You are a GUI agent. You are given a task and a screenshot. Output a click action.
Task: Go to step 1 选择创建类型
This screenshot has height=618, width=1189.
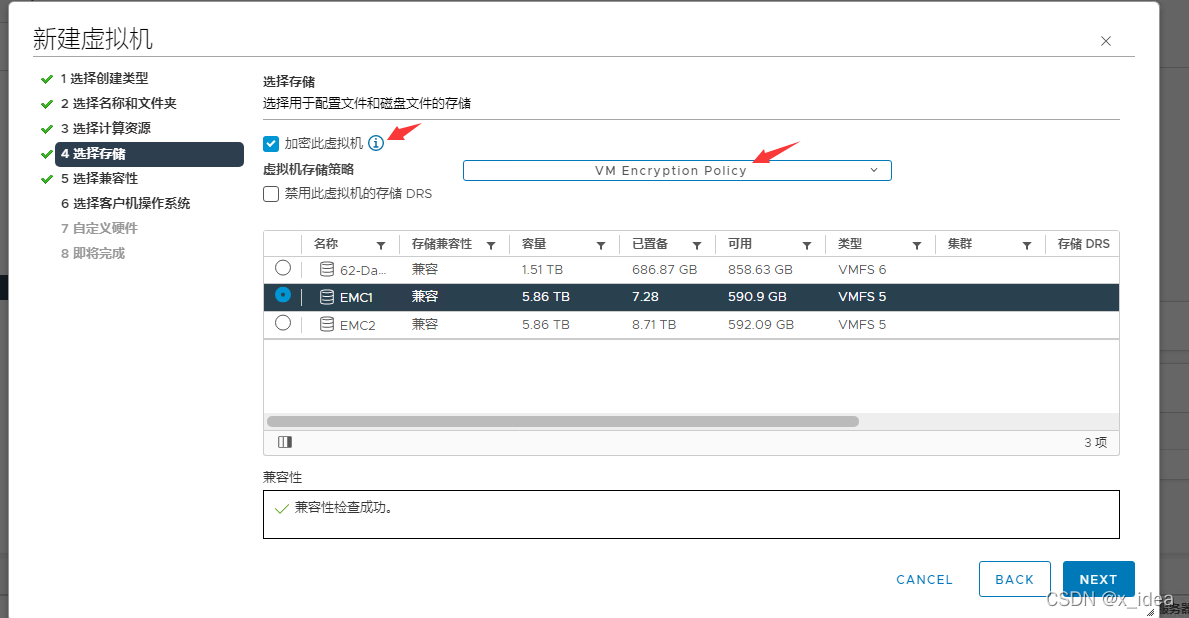[104, 78]
